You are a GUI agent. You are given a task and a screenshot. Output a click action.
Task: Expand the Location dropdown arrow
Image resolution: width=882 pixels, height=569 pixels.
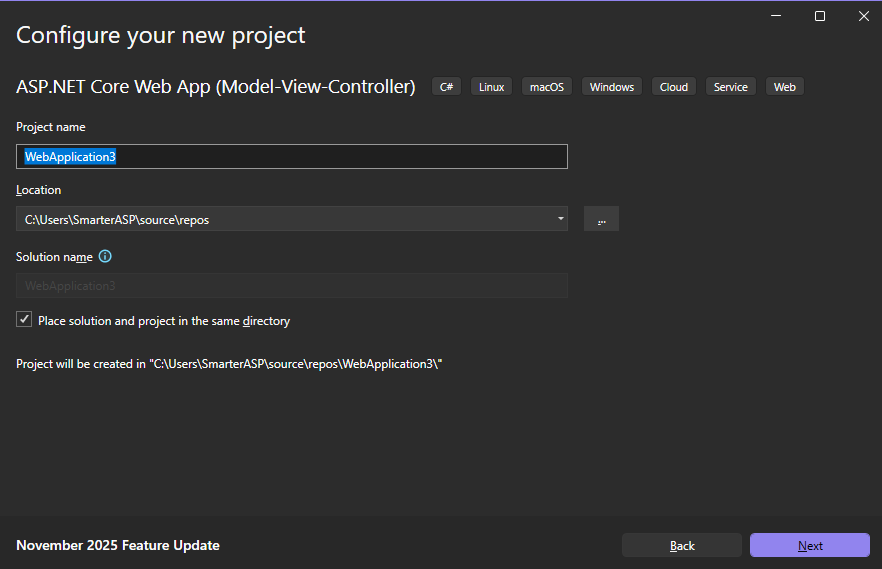point(560,219)
